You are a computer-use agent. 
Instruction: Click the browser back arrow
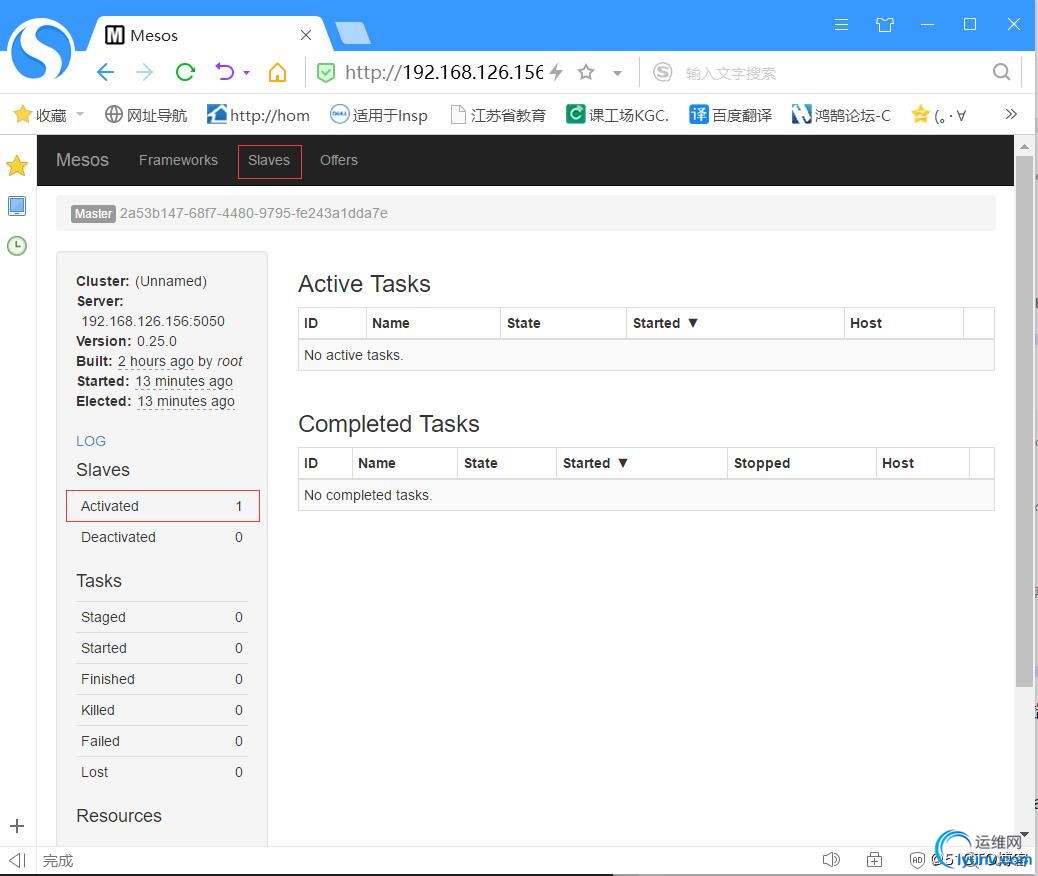point(105,72)
